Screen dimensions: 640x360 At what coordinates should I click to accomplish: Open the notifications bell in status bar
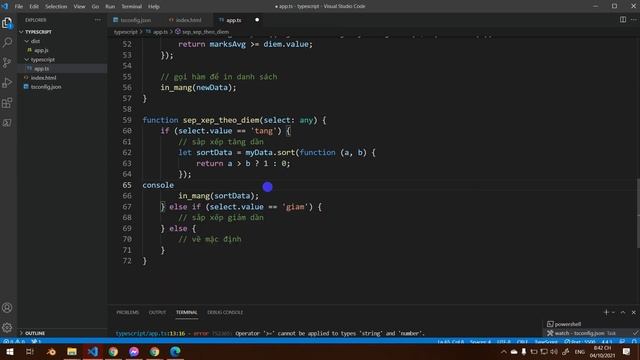pos(634,342)
